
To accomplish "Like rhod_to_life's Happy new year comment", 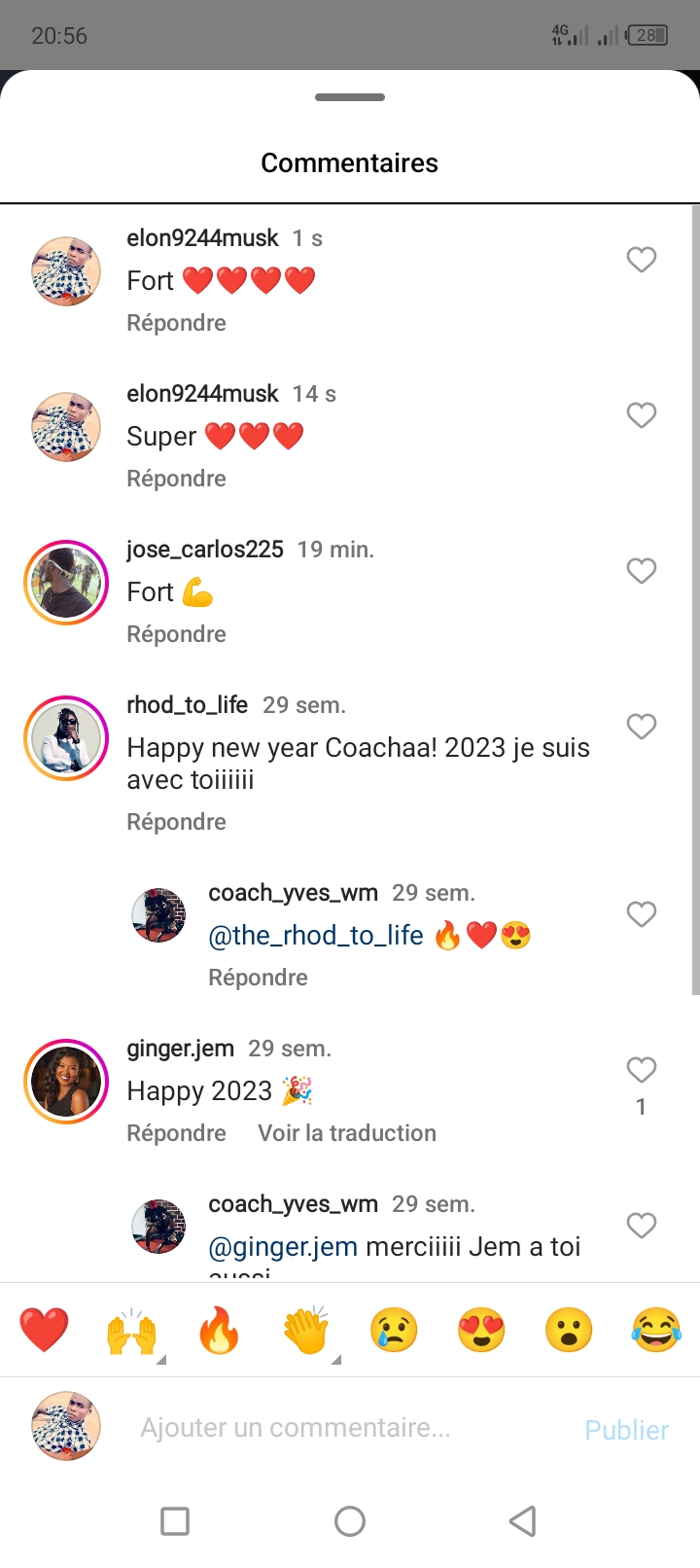I will [642, 727].
